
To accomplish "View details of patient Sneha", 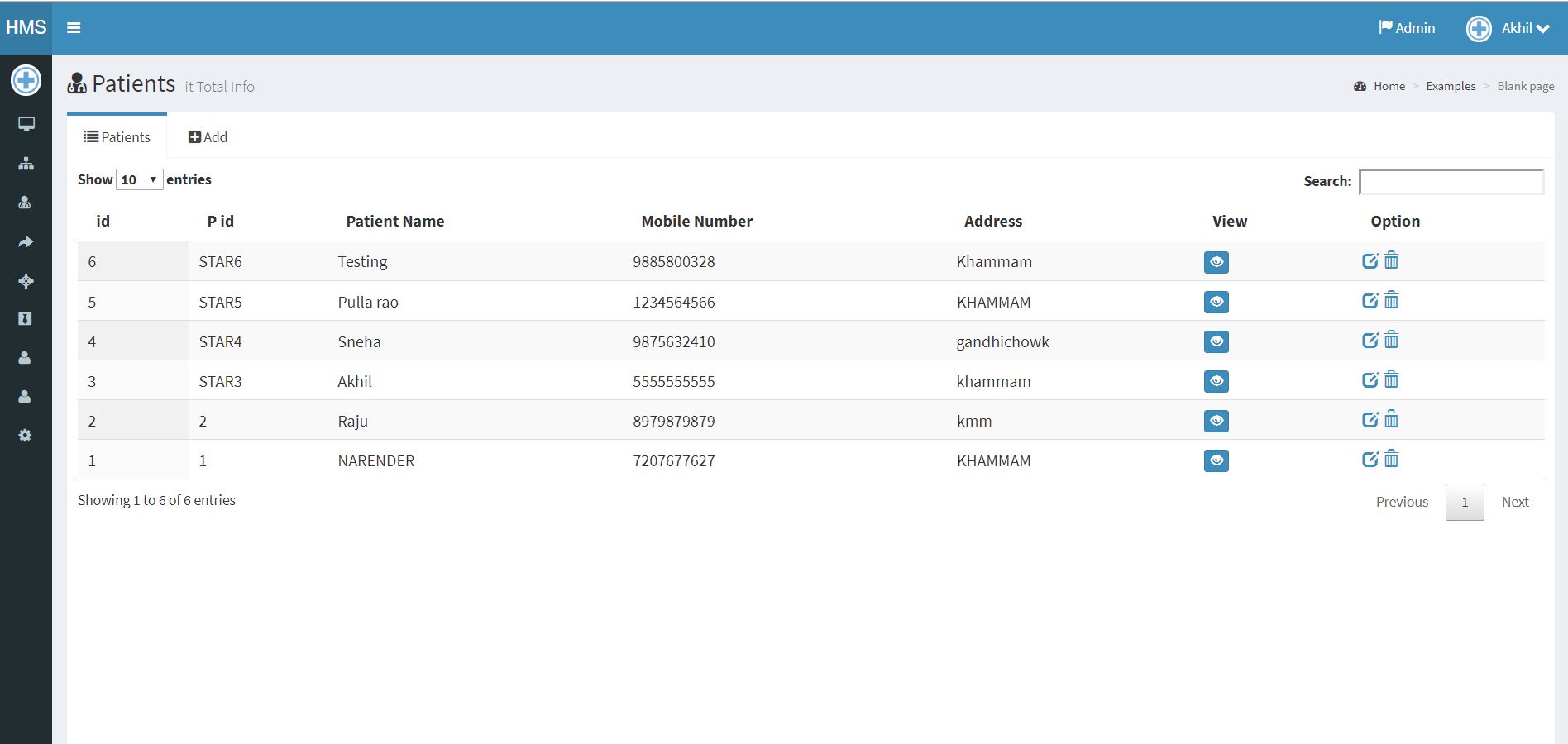I will pos(1216,341).
